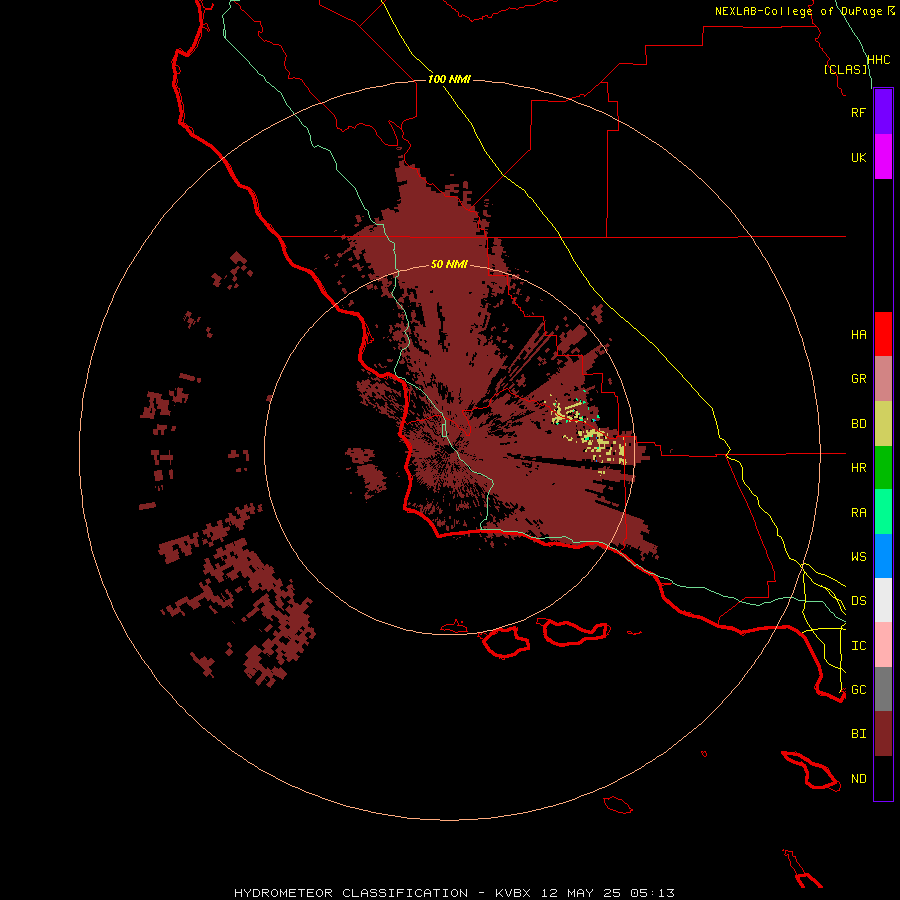900x900 pixels.
Task: Click the gray GC legend swatch
Action: tap(883, 689)
